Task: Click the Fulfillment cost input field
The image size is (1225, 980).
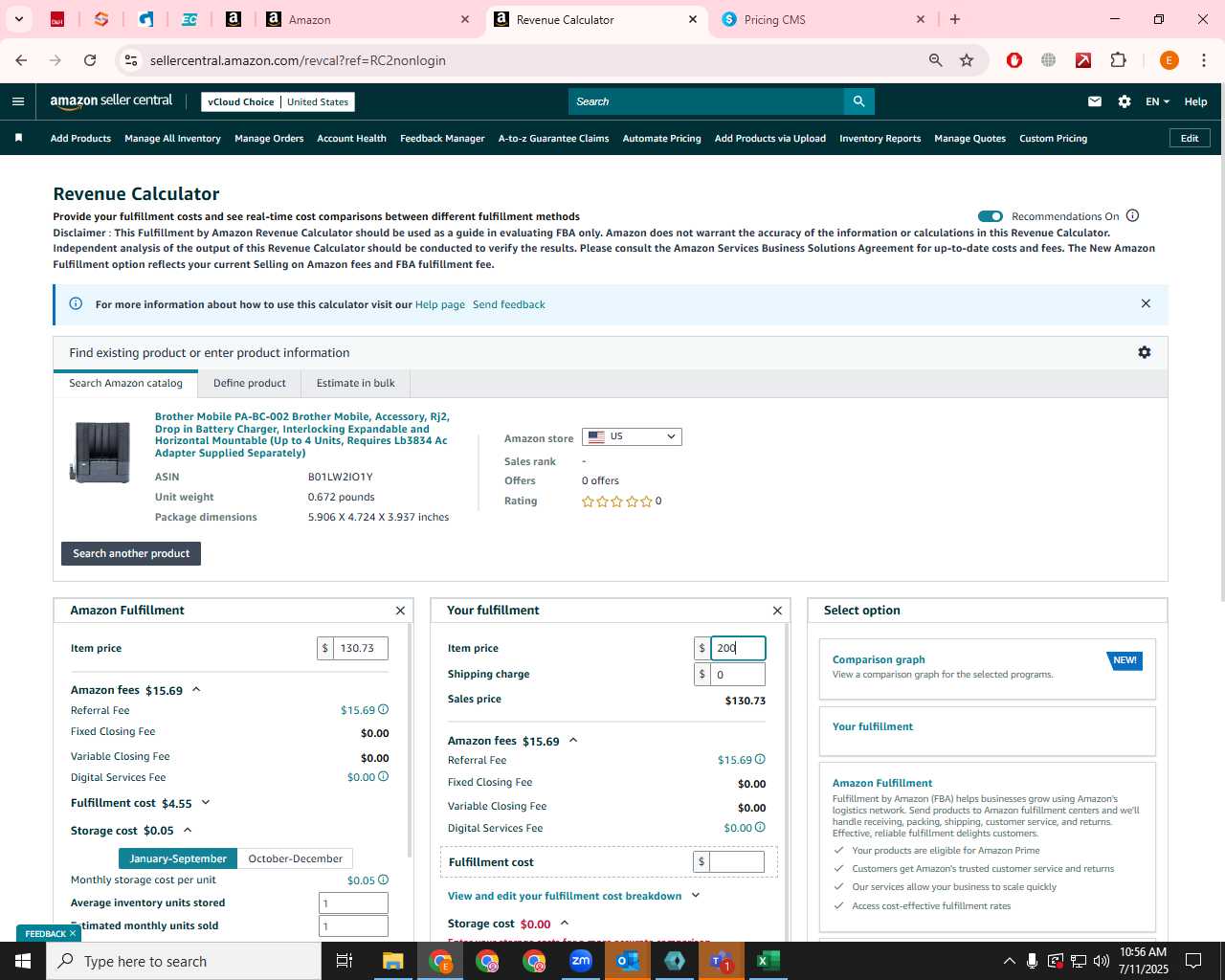Action: tap(737, 861)
